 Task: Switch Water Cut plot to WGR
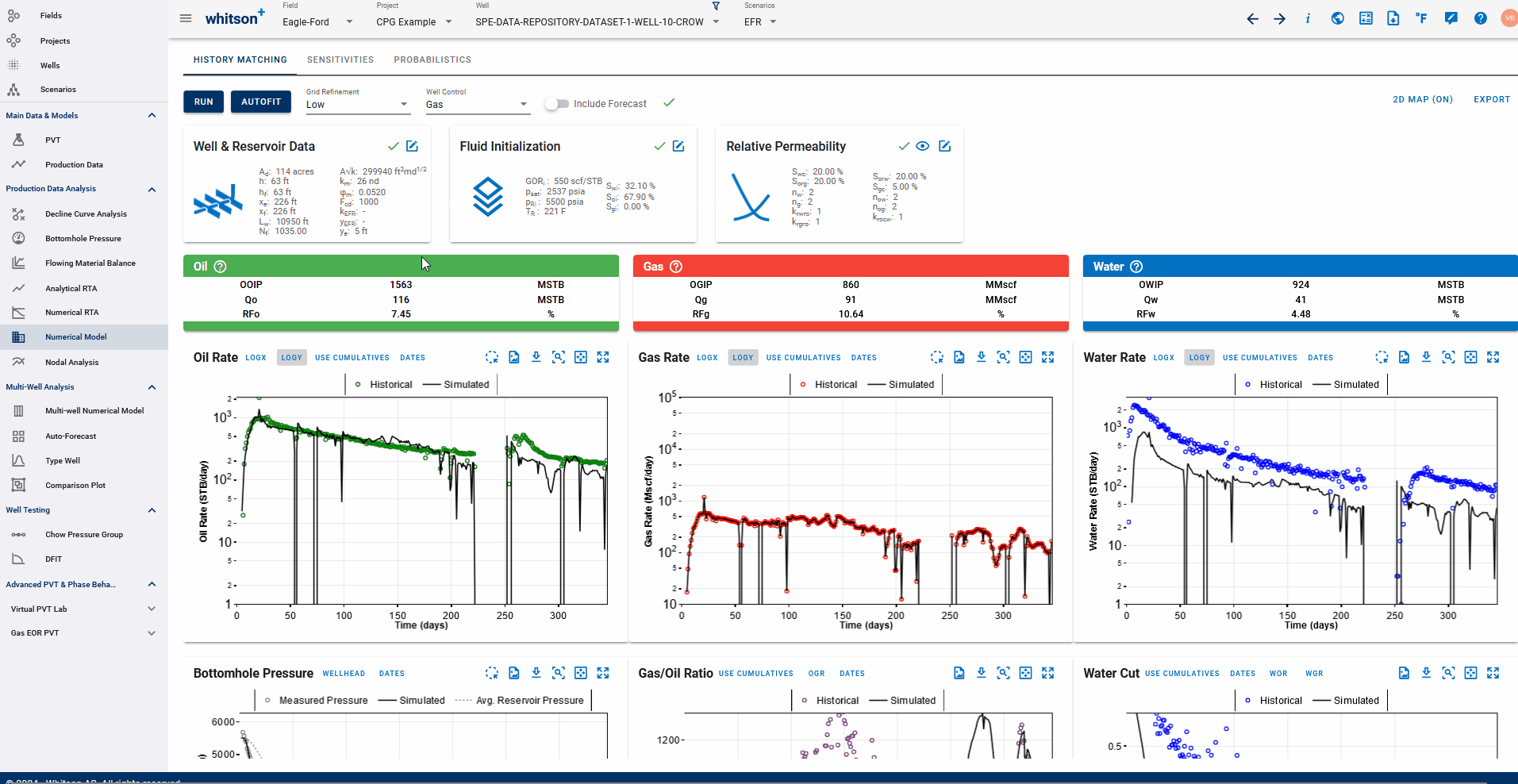[1314, 674]
